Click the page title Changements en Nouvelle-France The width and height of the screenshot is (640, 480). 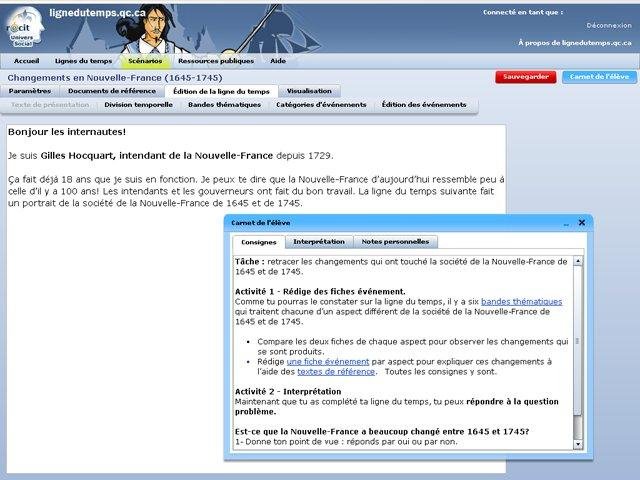click(x=115, y=78)
